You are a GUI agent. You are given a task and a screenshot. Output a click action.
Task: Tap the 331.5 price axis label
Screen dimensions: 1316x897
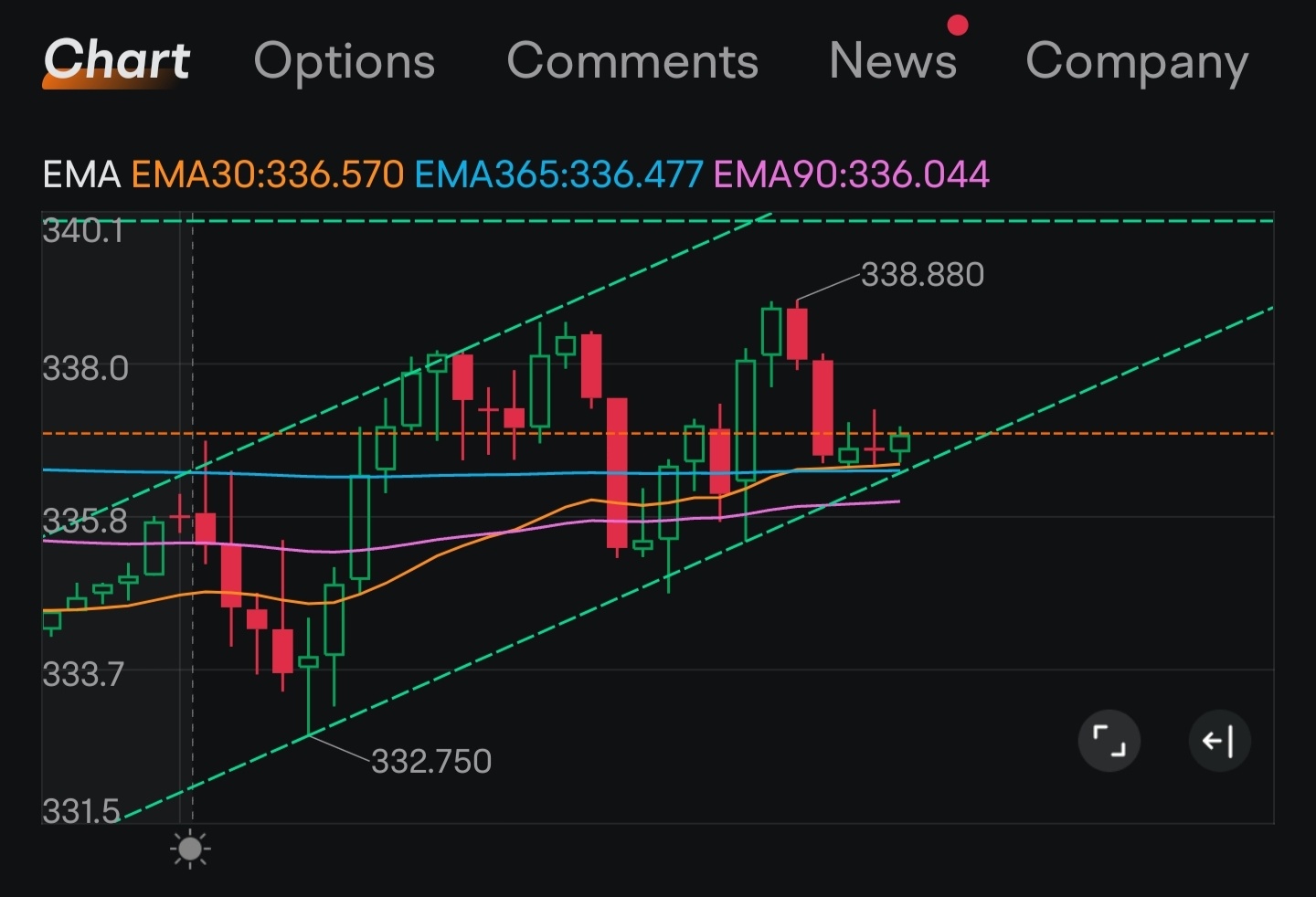(x=81, y=811)
